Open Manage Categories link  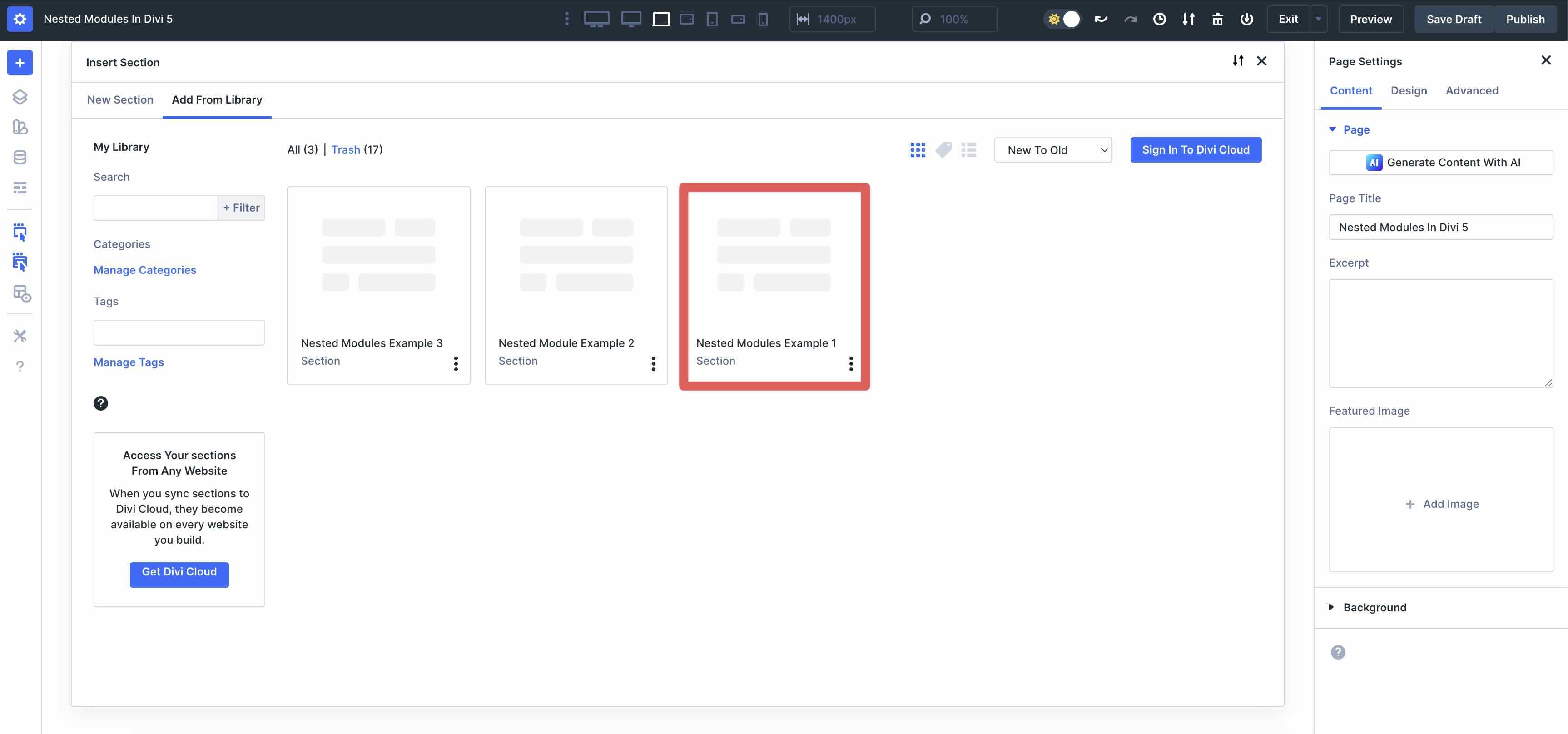point(144,270)
